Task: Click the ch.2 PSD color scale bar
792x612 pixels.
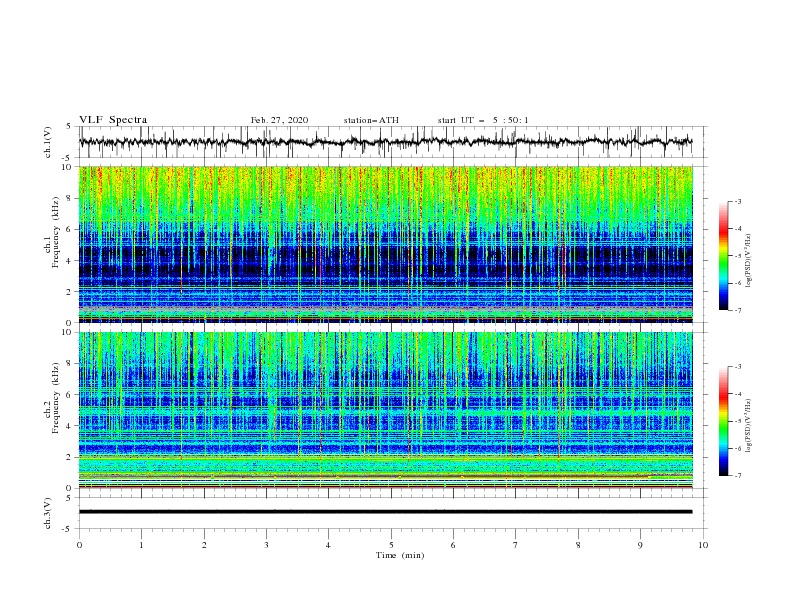Action: 723,421
